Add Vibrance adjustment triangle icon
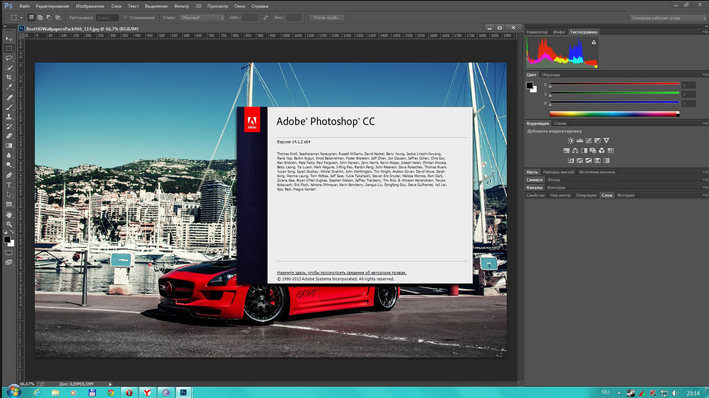The width and height of the screenshot is (709, 398). (606, 141)
